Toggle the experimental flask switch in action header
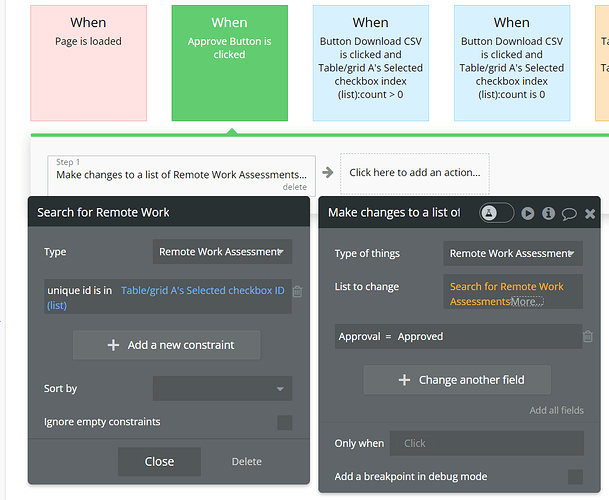Image resolution: width=609 pixels, height=500 pixels. [x=497, y=213]
